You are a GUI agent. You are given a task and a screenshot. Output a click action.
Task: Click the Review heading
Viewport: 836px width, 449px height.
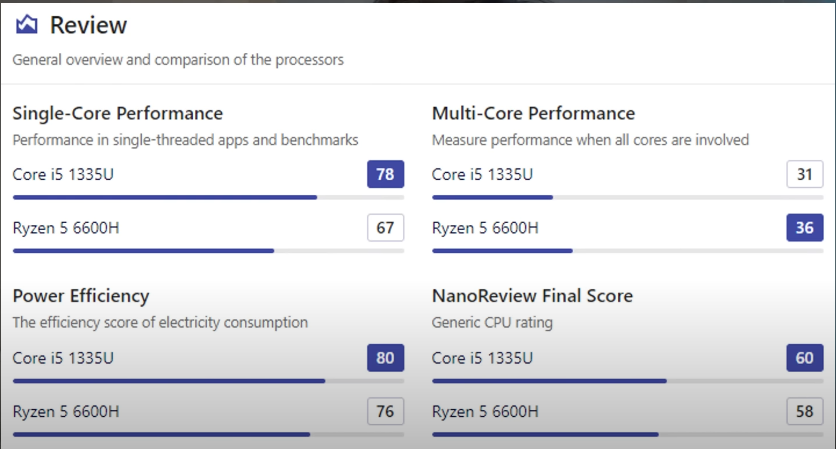pos(89,26)
